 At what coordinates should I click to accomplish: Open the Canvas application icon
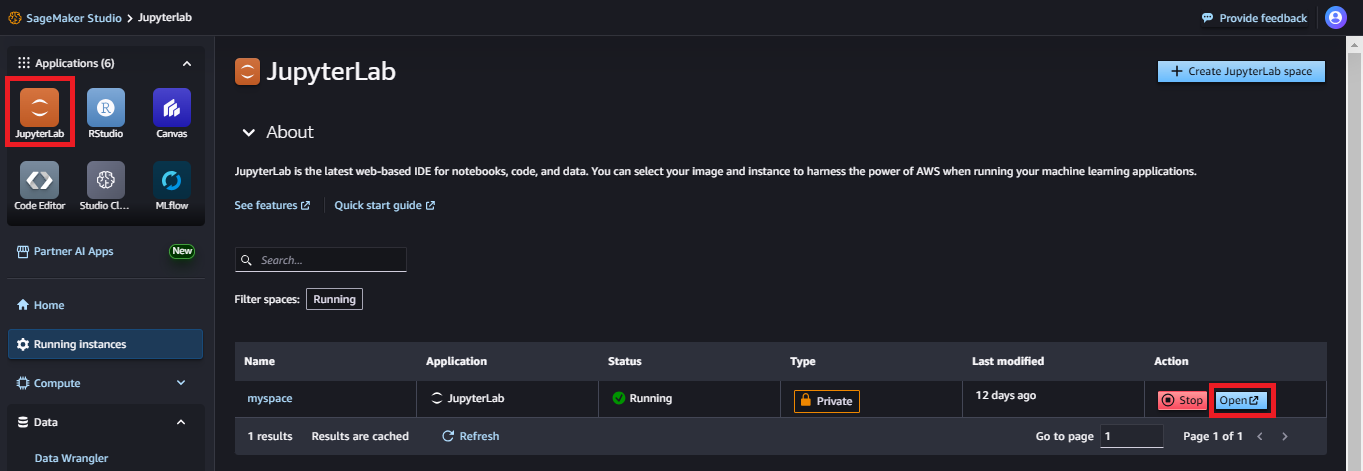click(172, 108)
